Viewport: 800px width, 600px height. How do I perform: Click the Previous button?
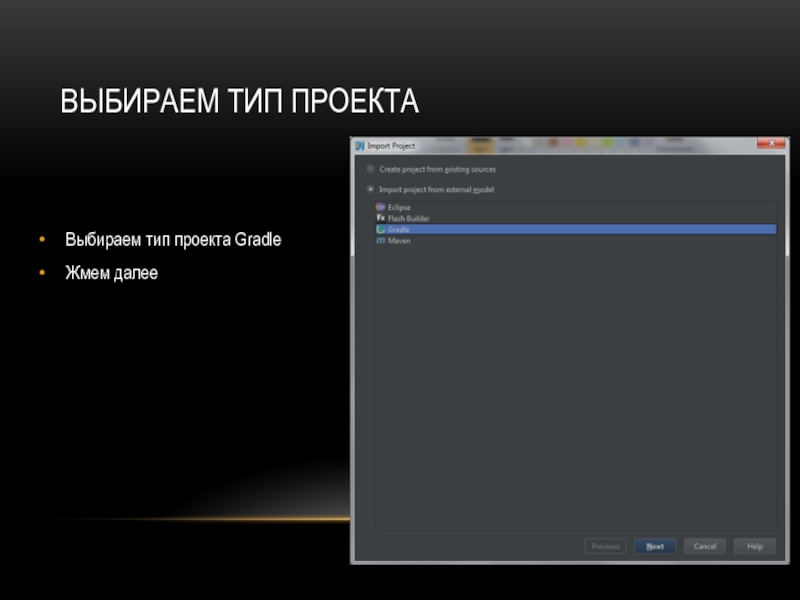point(605,546)
